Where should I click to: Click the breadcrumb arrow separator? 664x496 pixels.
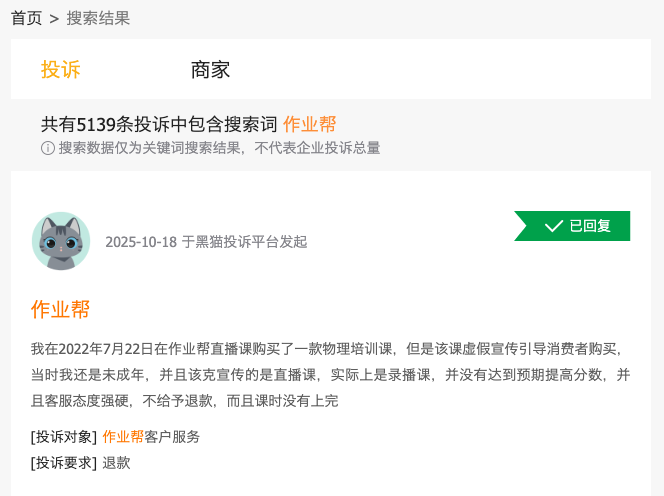coord(54,18)
